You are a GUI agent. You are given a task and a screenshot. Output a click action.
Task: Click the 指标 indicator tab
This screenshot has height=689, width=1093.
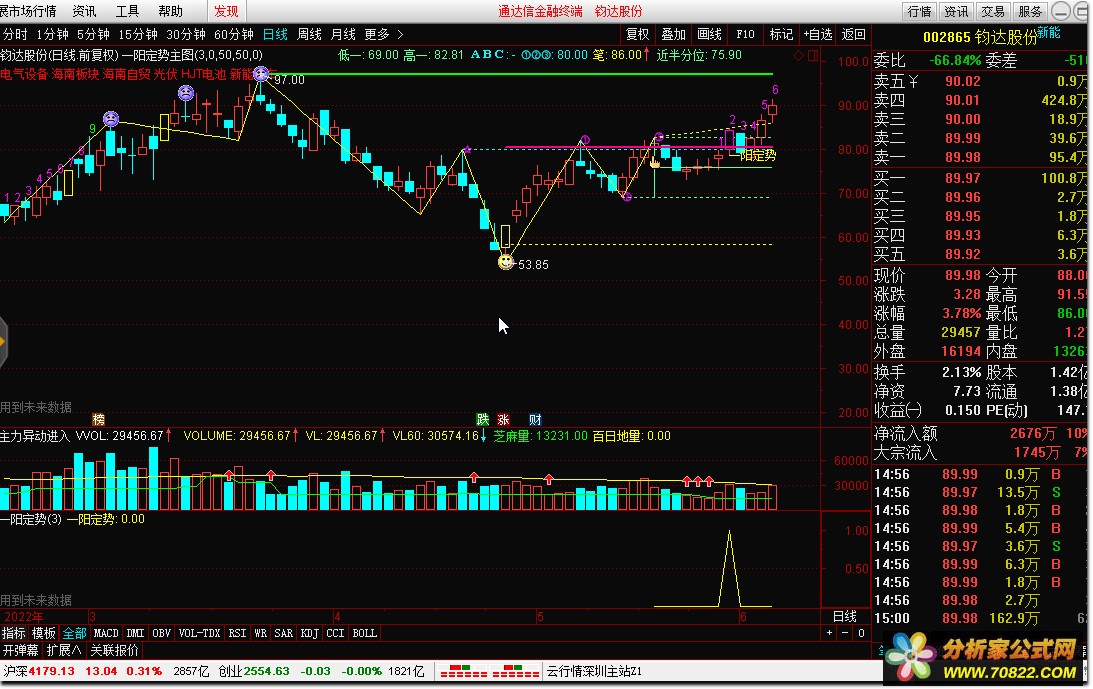pyautogui.click(x=13, y=633)
